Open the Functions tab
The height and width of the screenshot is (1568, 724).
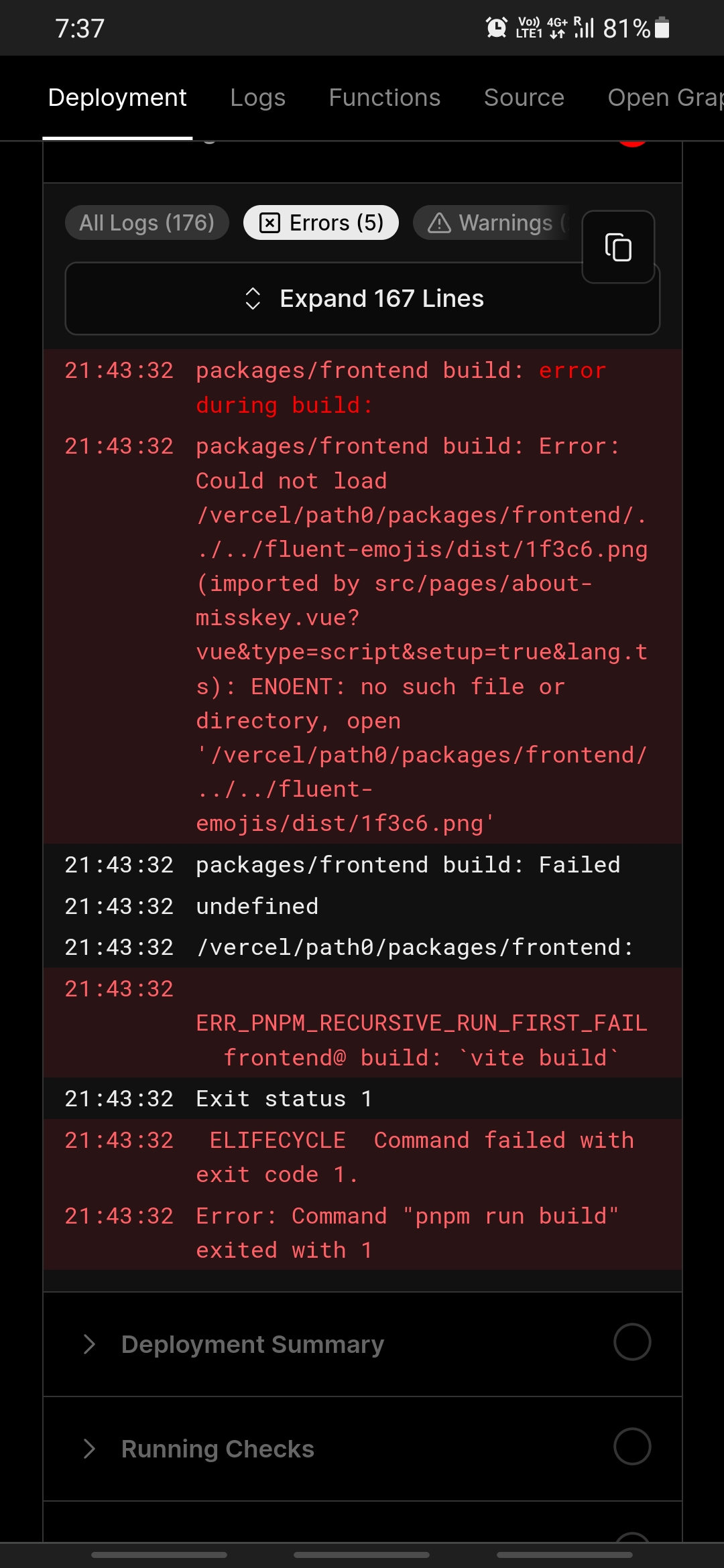[384, 97]
